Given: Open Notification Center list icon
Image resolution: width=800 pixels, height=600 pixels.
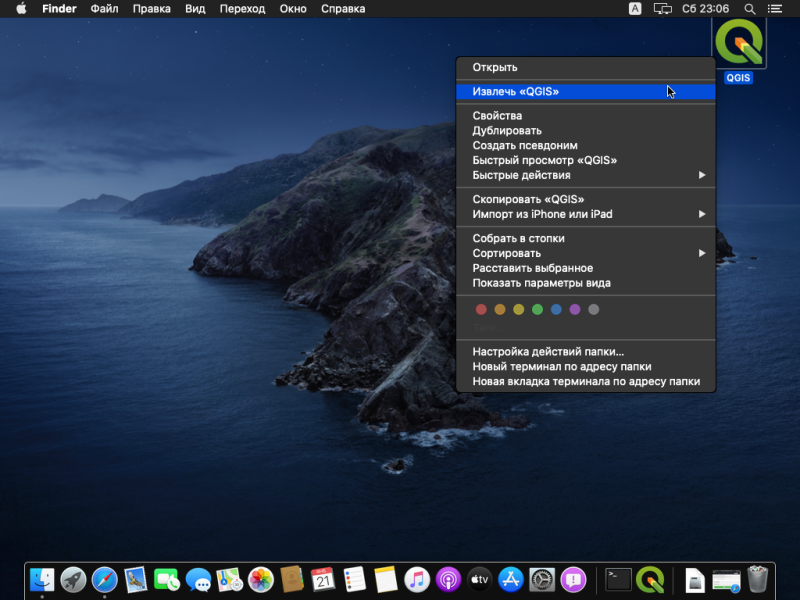Looking at the screenshot, I should click(x=775, y=9).
